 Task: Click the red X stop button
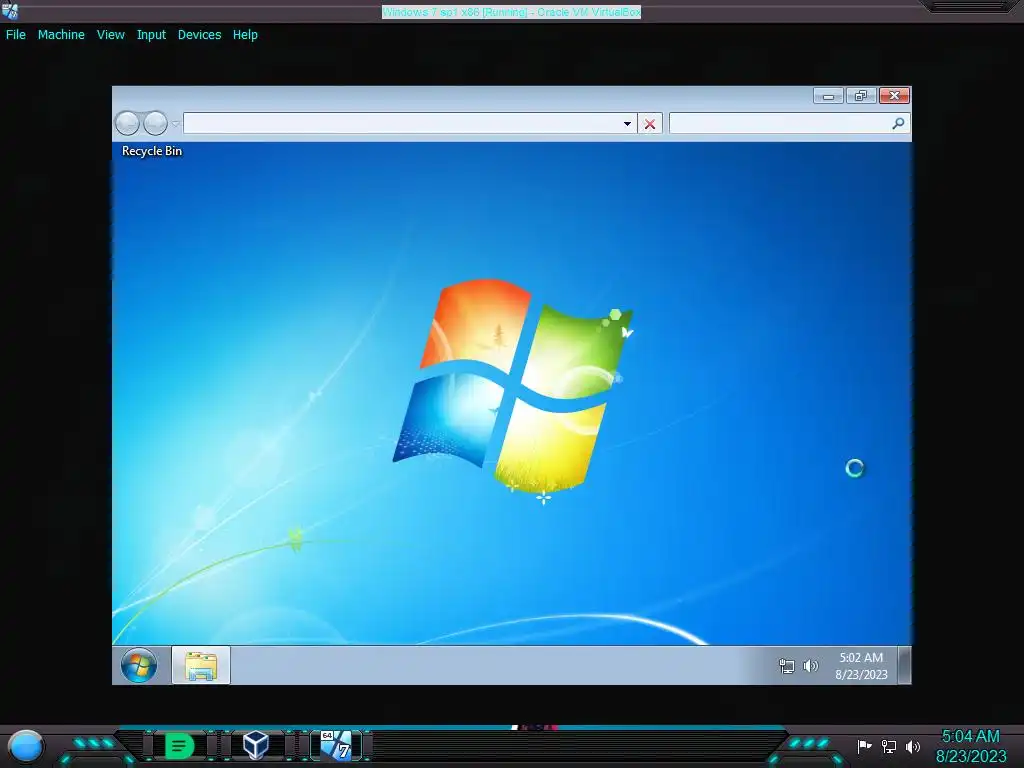[x=650, y=123]
